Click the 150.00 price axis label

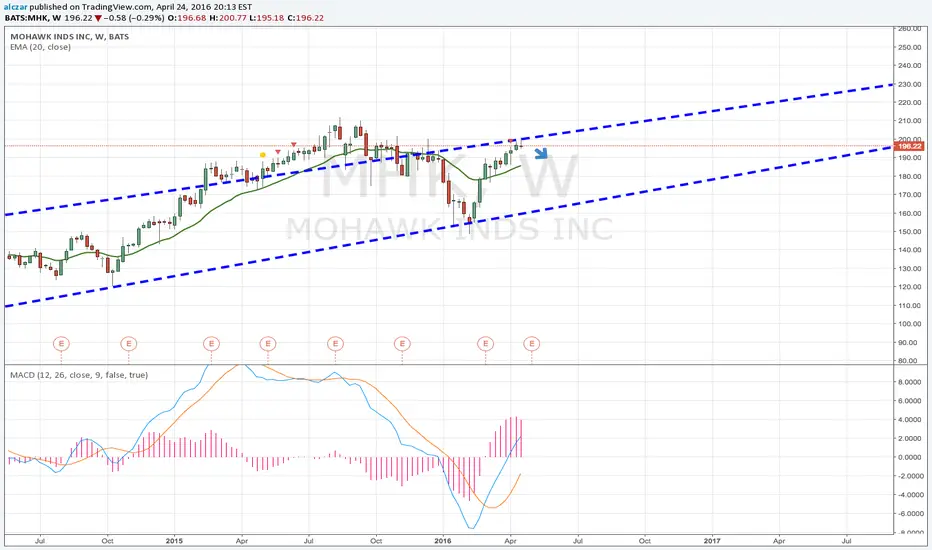tap(909, 232)
